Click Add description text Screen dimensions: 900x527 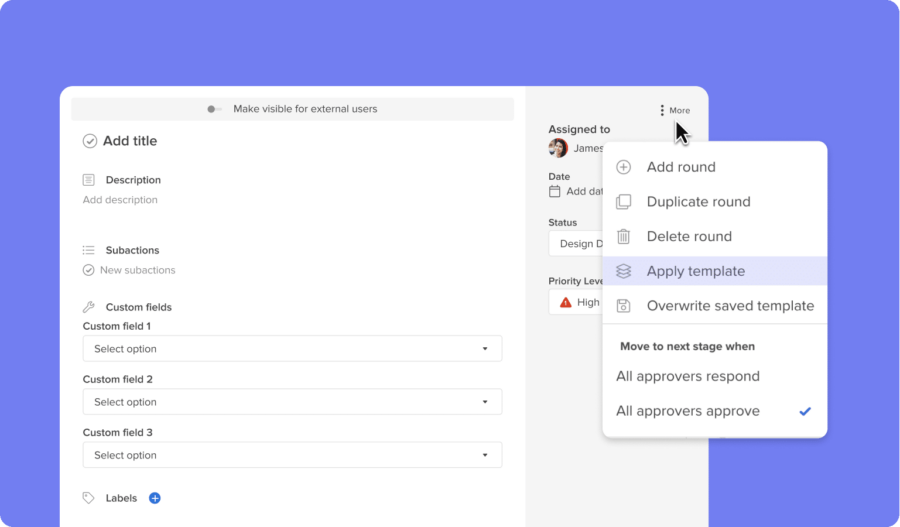(120, 200)
